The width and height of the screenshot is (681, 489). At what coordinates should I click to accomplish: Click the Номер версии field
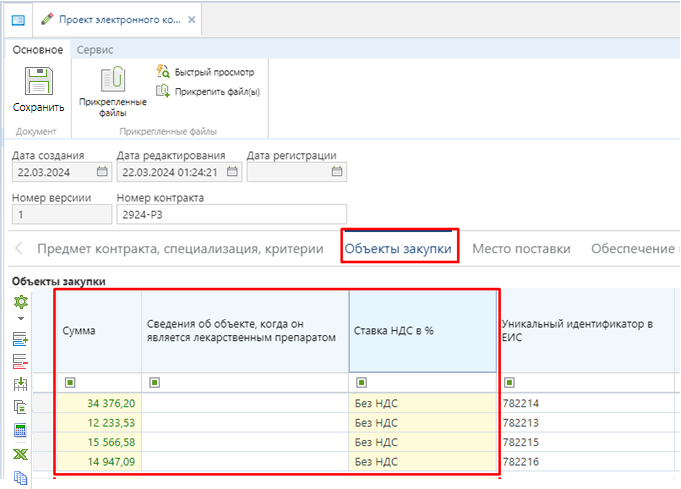62,214
